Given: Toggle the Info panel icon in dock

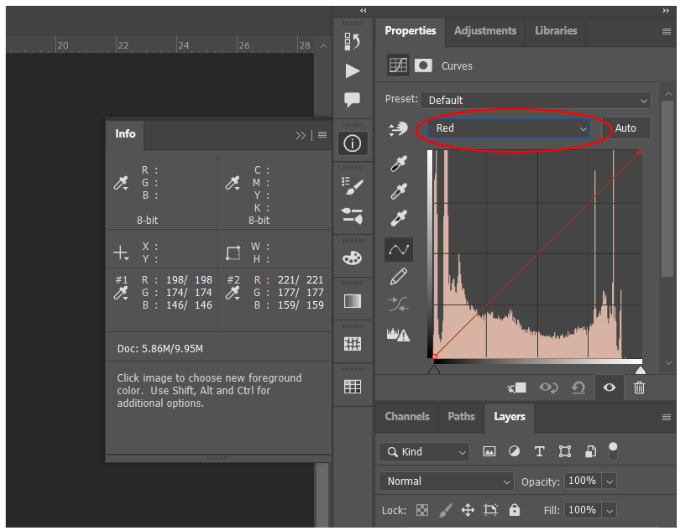Looking at the screenshot, I should [352, 143].
